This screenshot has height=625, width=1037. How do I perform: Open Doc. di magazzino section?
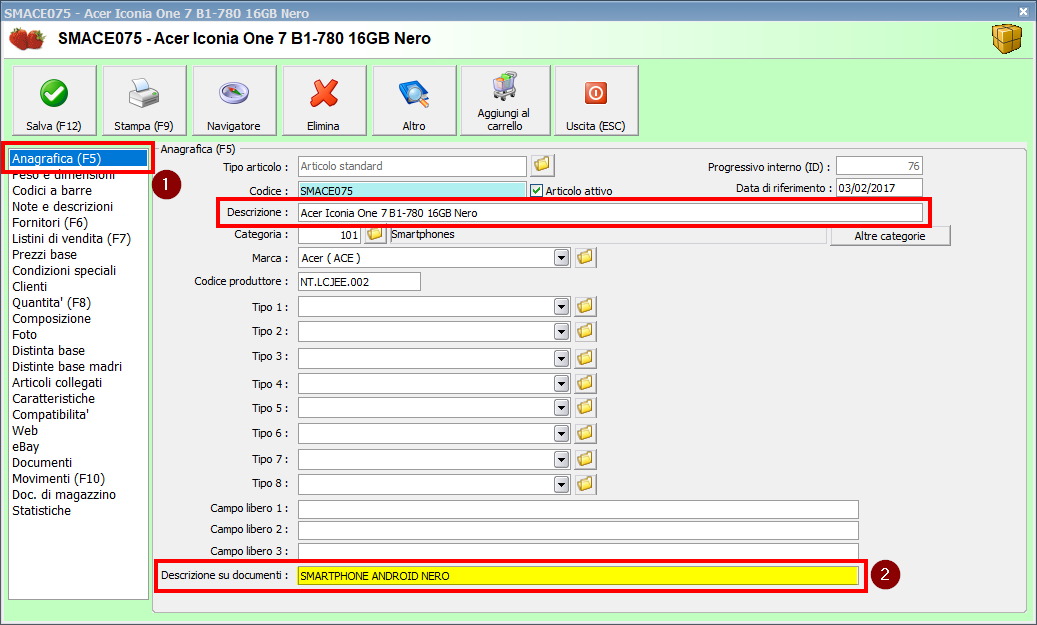pyautogui.click(x=64, y=495)
